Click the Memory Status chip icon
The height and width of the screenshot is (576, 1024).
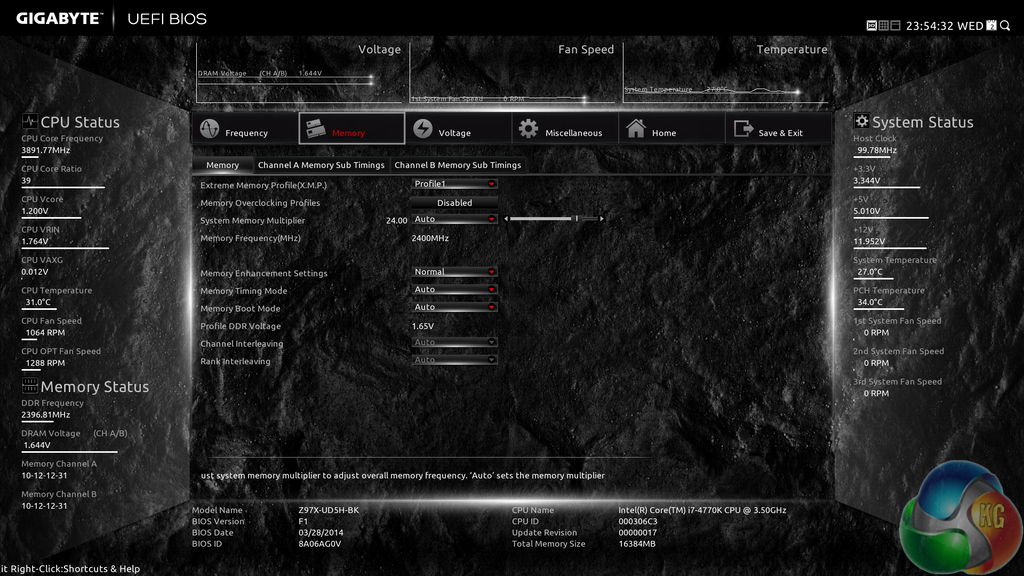point(29,385)
